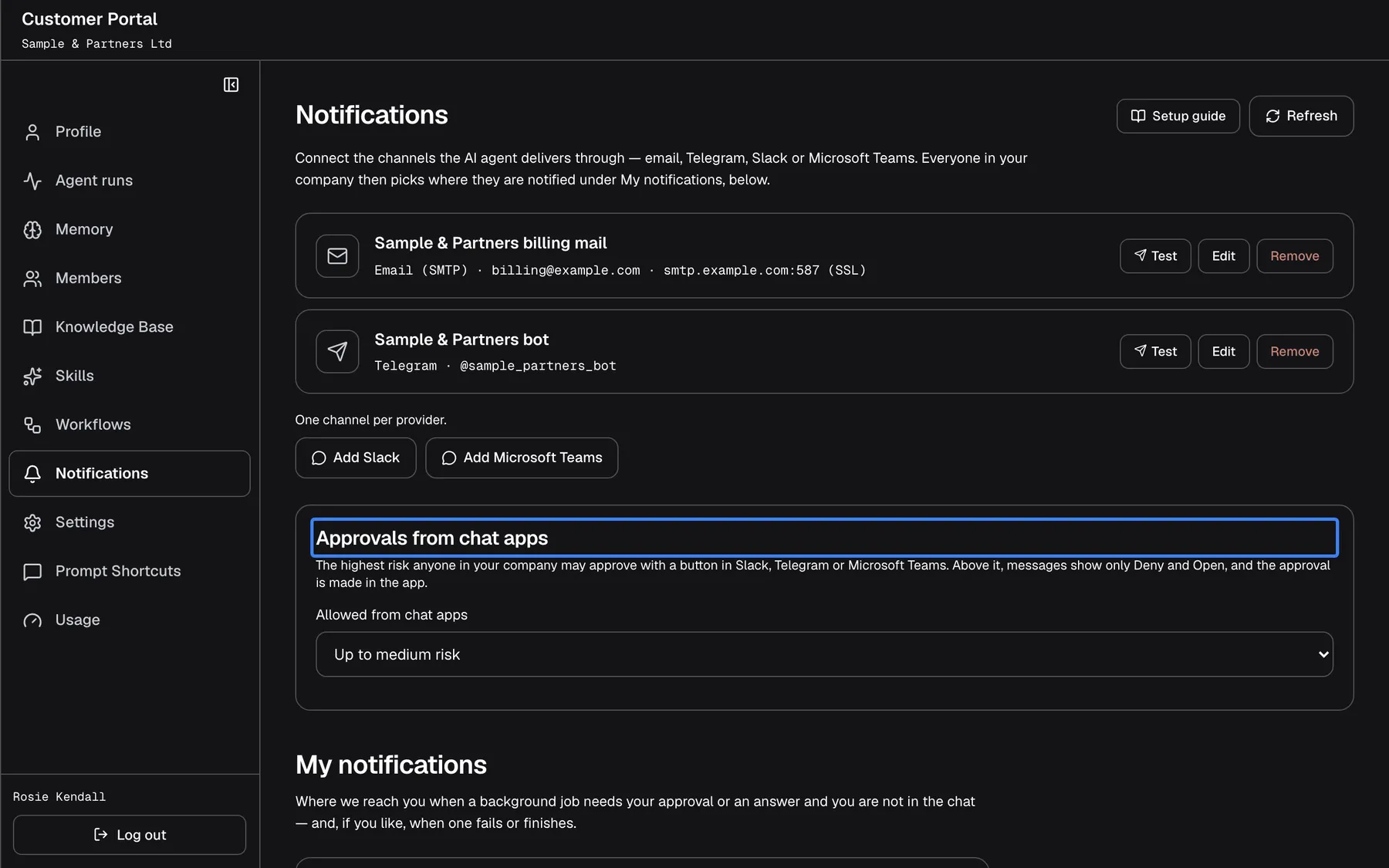Click the Settings gear icon

pyautogui.click(x=32, y=522)
